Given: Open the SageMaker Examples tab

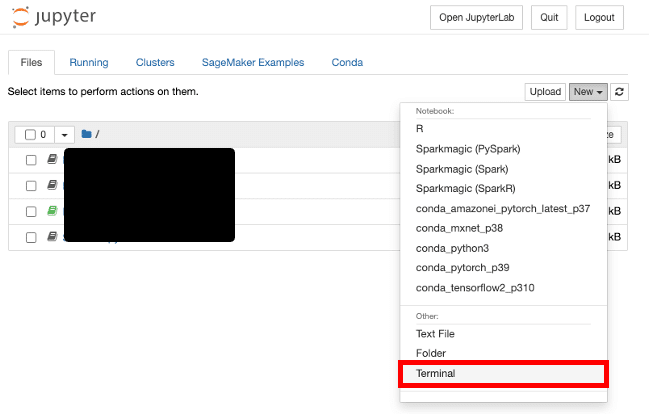Looking at the screenshot, I should [253, 63].
